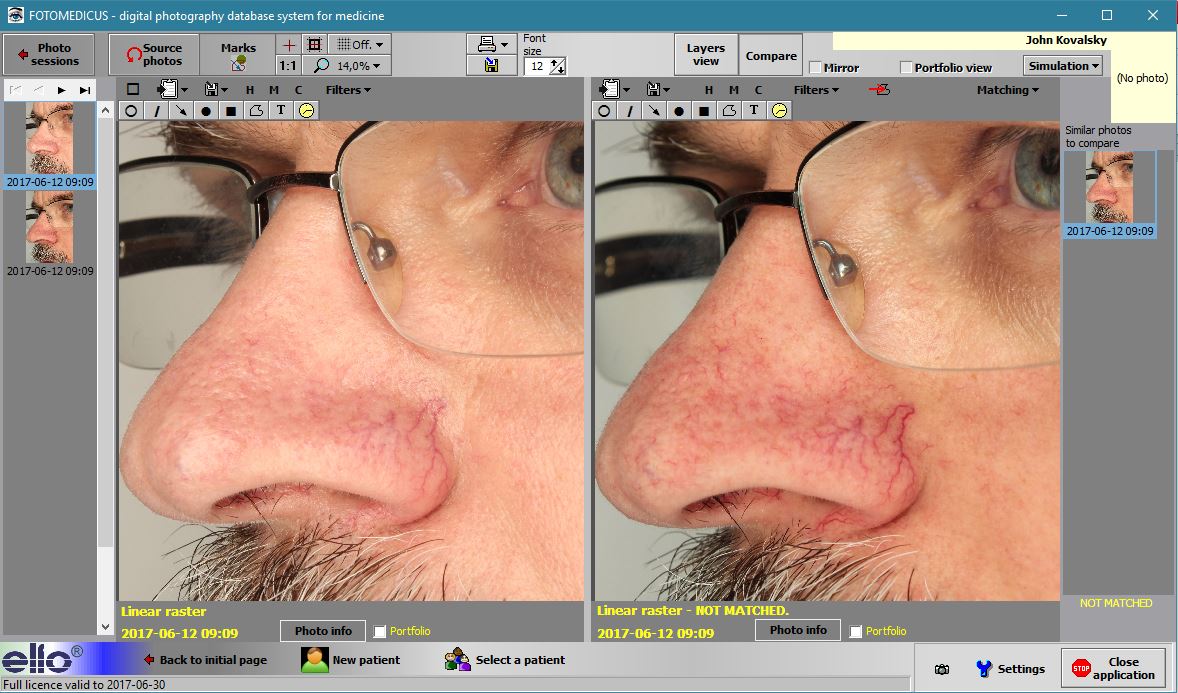Select the line tool in left photo toolbar

coord(156,110)
